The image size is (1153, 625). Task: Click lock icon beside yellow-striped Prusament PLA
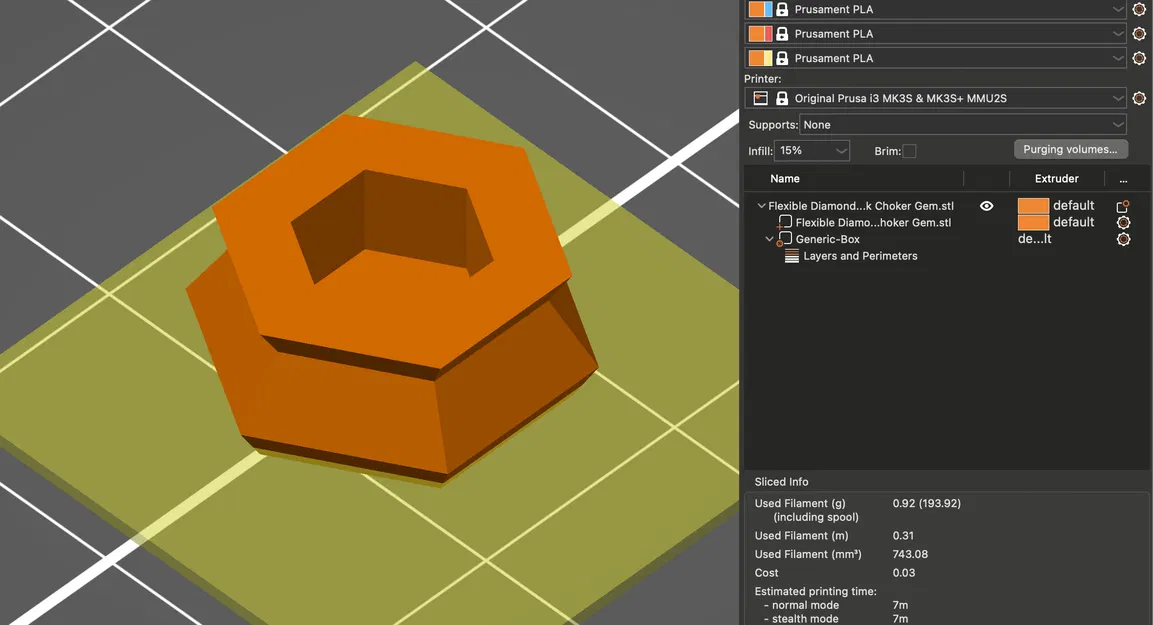(782, 58)
